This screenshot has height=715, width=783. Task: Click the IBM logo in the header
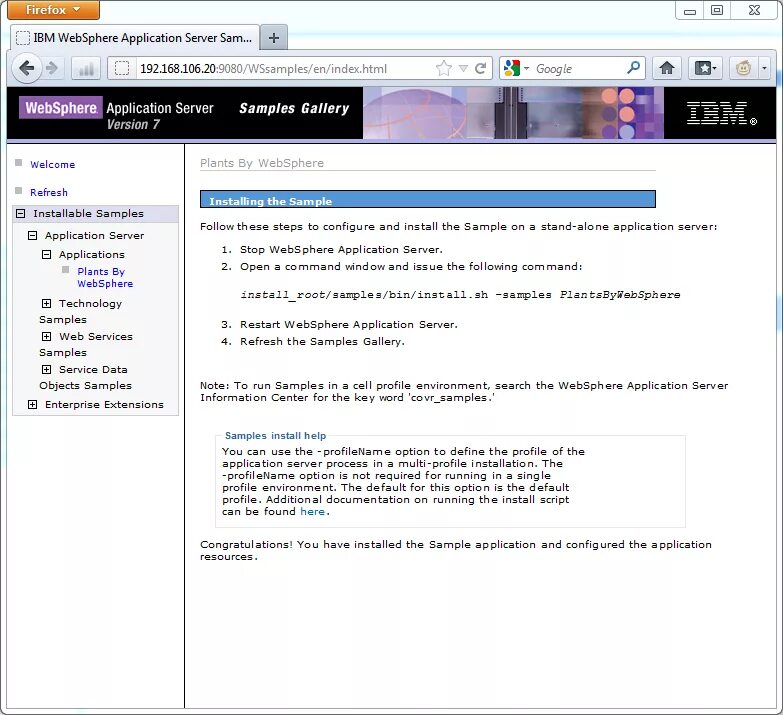tap(722, 113)
